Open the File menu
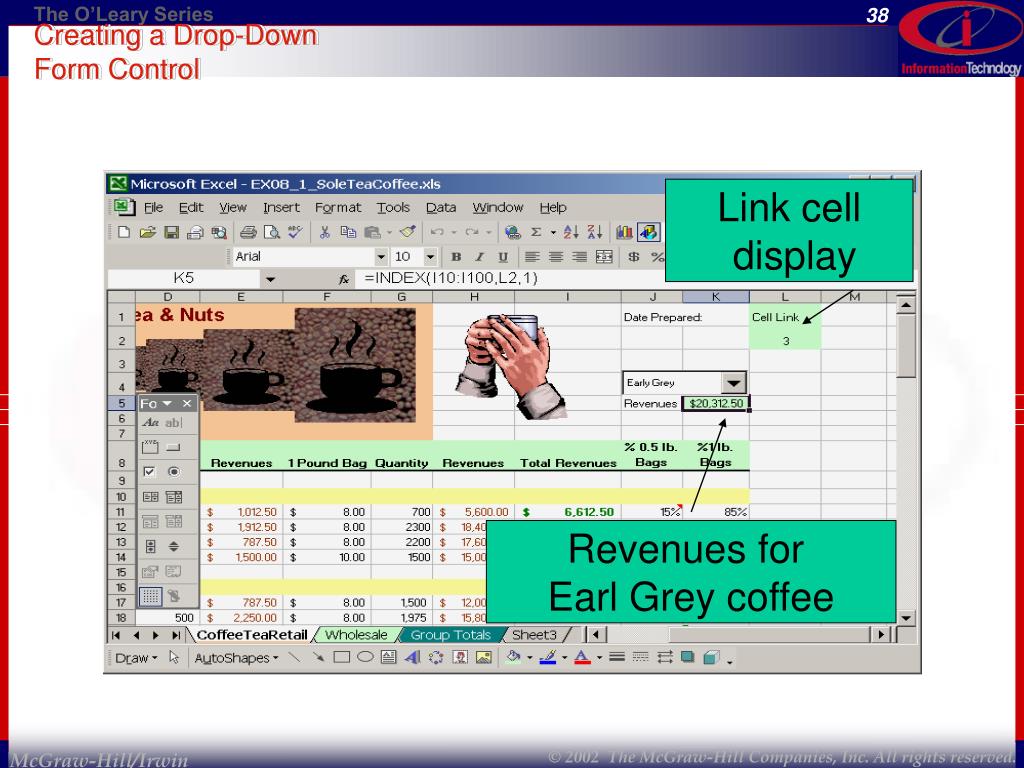Screen dimensions: 1024x768 (153, 208)
